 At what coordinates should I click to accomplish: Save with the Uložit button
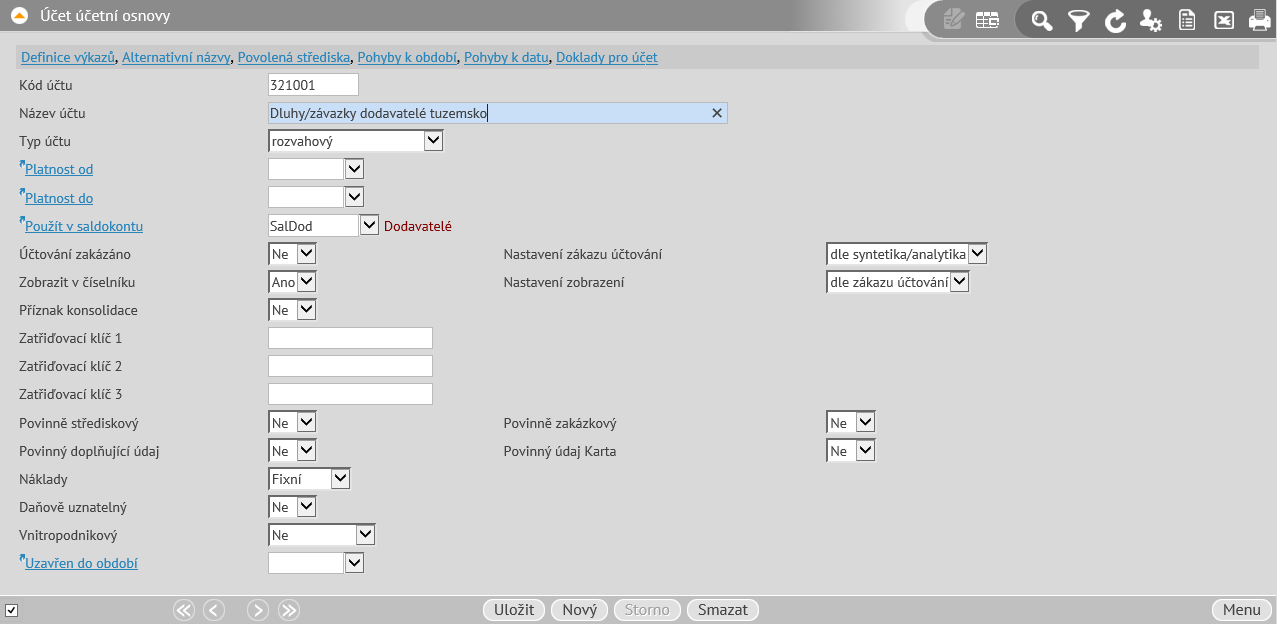pyautogui.click(x=515, y=610)
